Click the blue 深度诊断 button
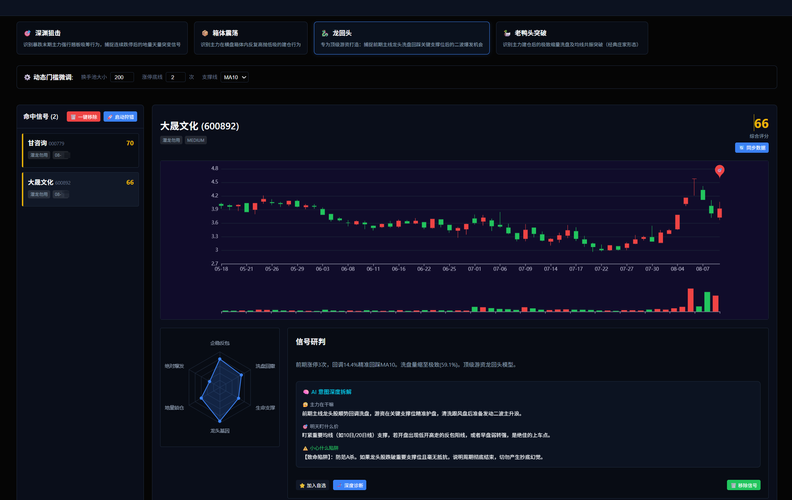Viewport: 792px width, 500px height. tap(350, 485)
